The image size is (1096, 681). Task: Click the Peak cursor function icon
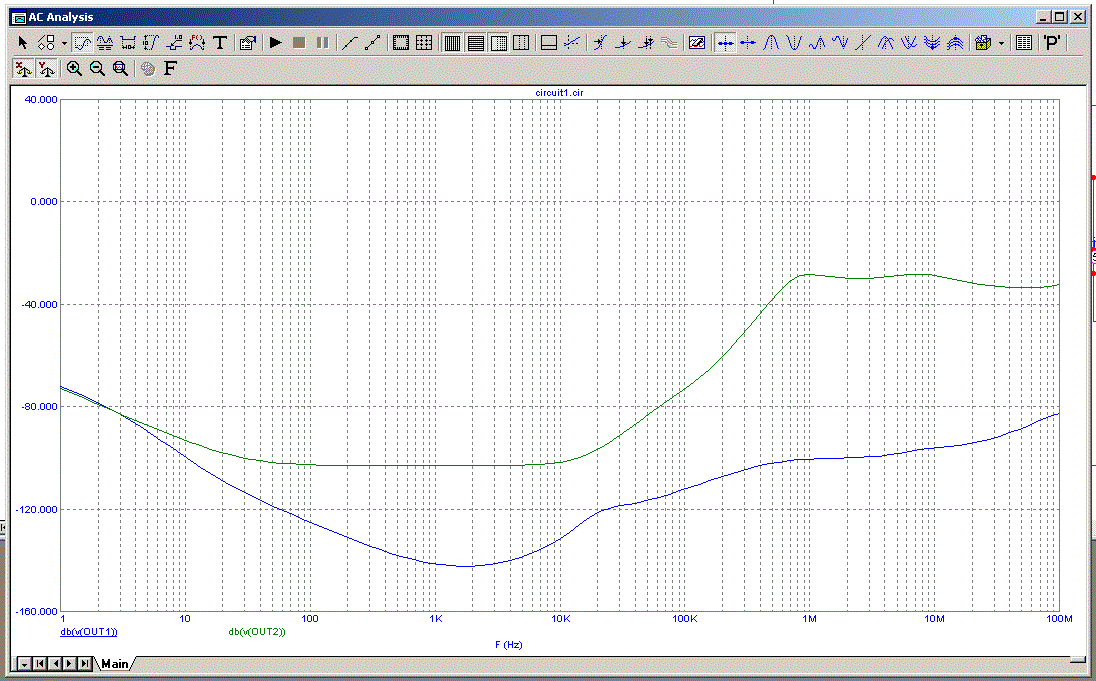[x=771, y=43]
